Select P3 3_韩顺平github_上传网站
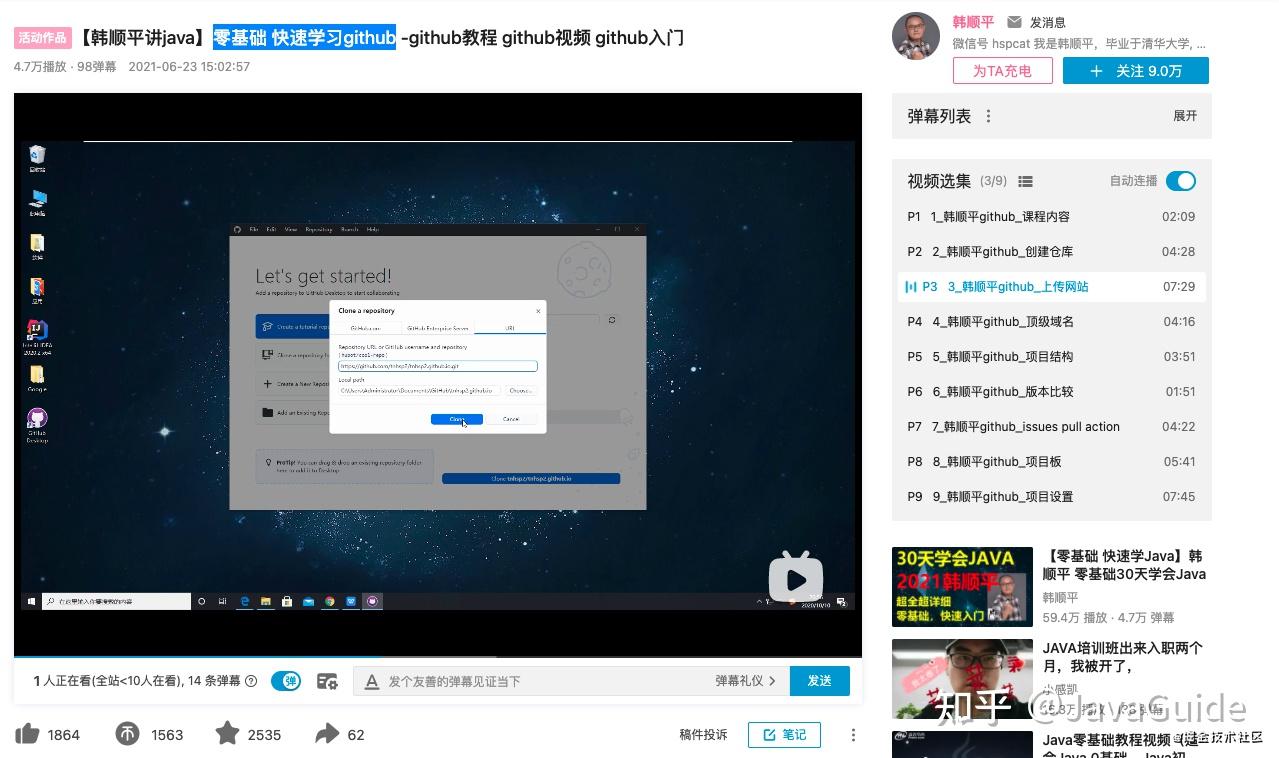Screen dimensions: 1279x758 pos(1051,286)
